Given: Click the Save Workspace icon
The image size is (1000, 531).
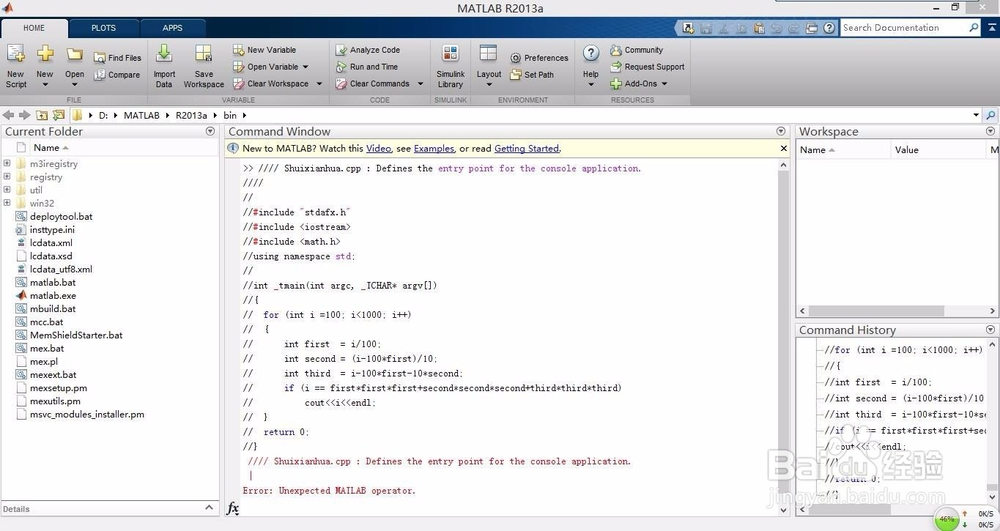Looking at the screenshot, I should coord(203,54).
